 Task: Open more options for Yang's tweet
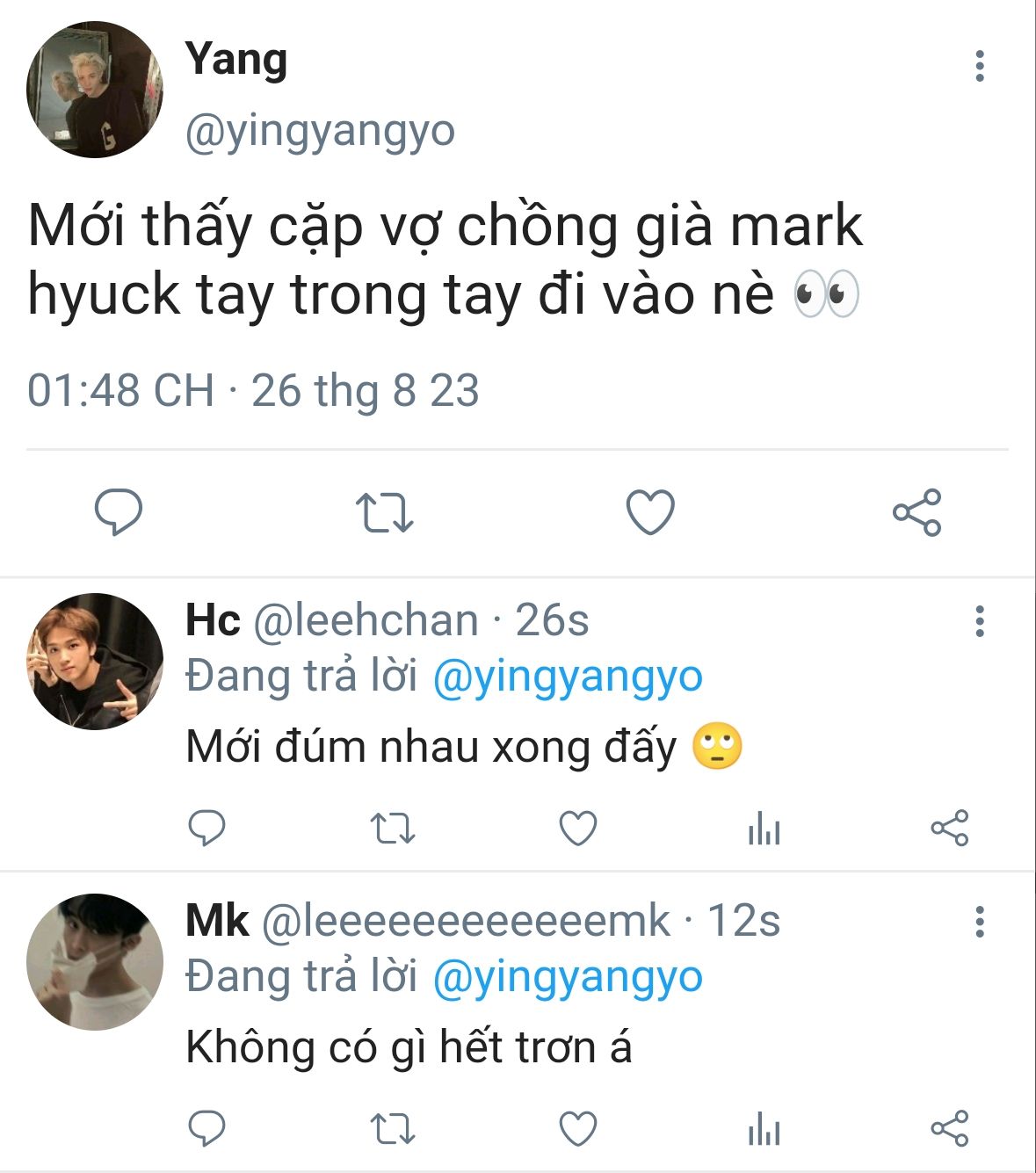(980, 67)
